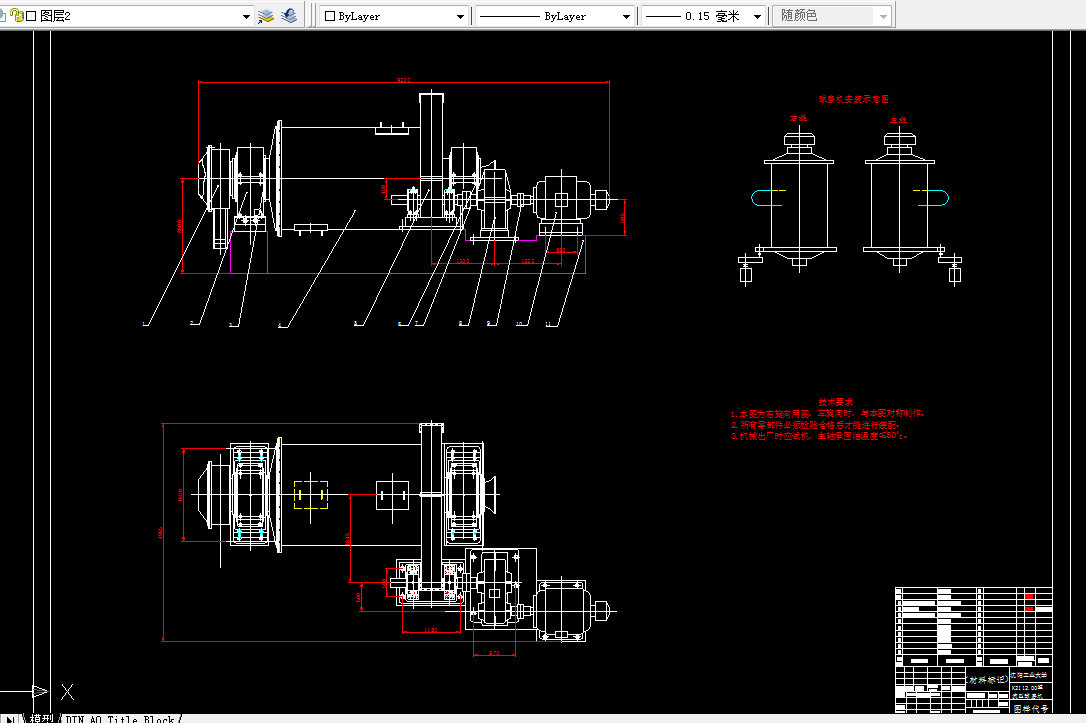Expand the 图层2 layer dropdown
This screenshot has height=723, width=1086.
tap(246, 17)
